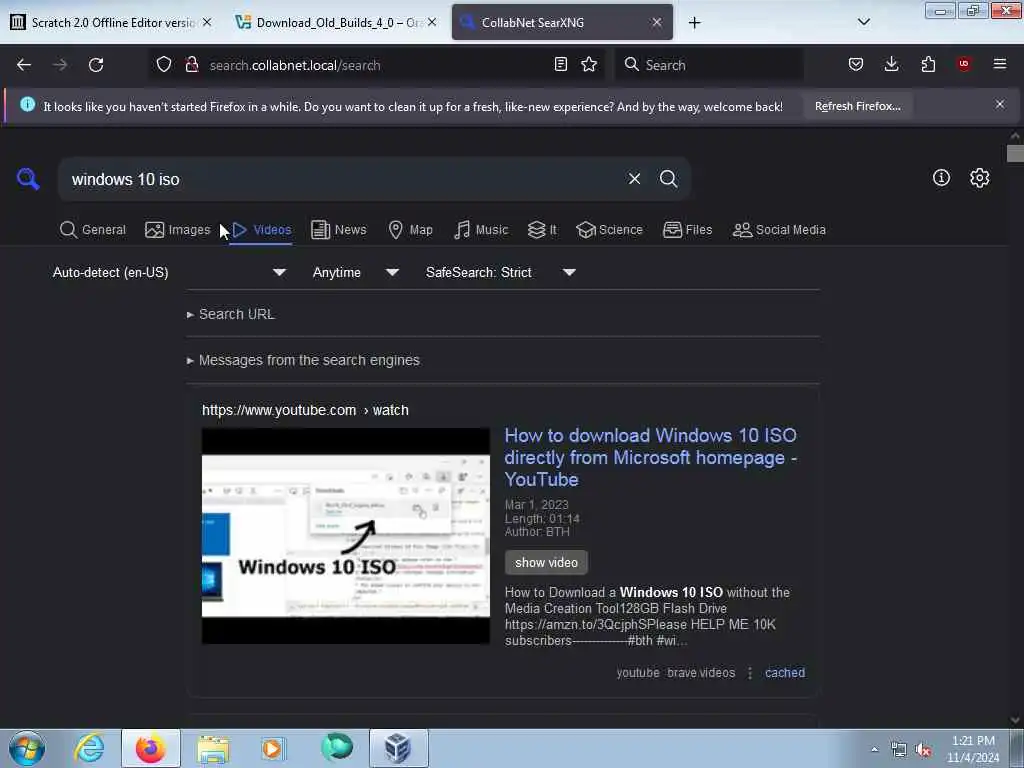Open the Downloads panel icon
This screenshot has height=768, width=1024.
891,64
